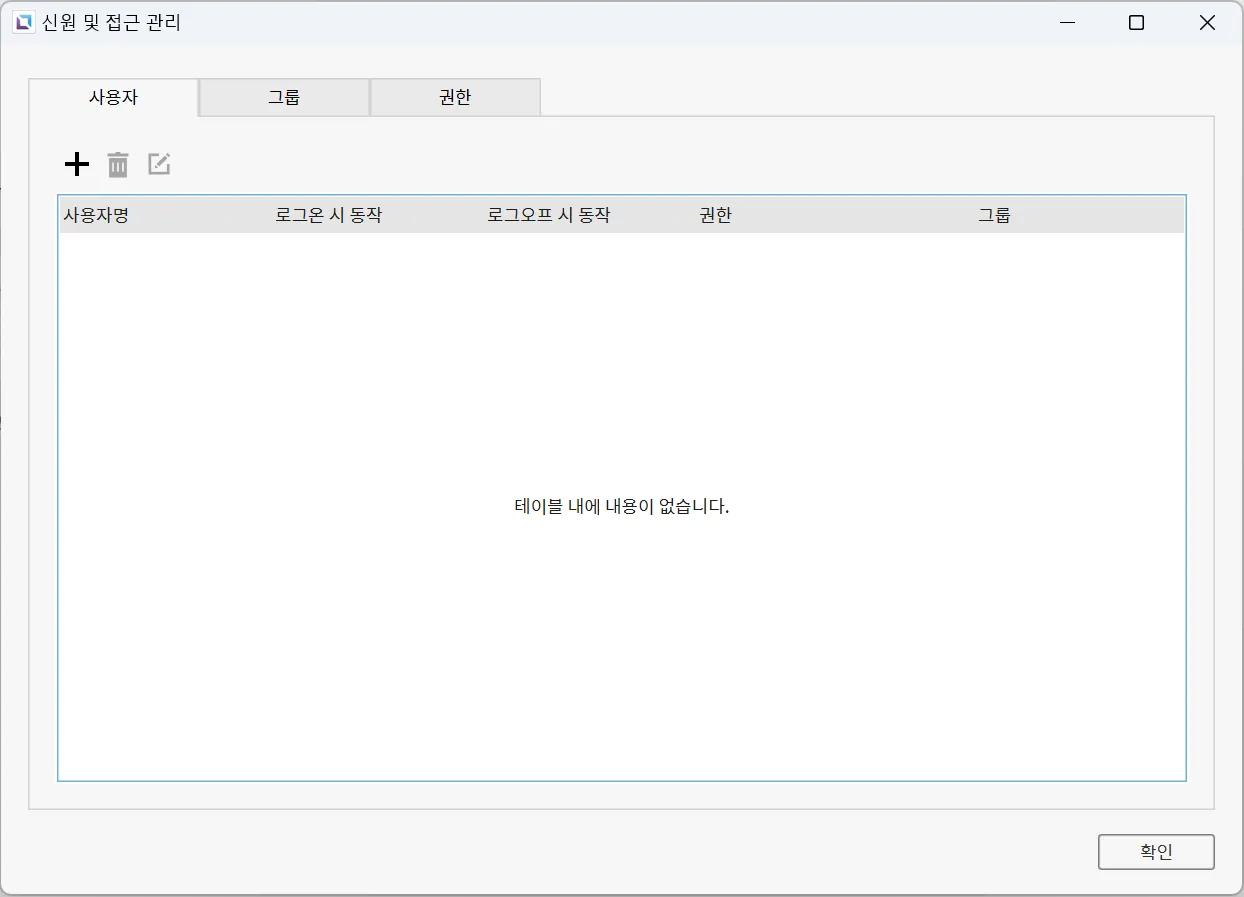The width and height of the screenshot is (1244, 897).
Task: Click the 로그오프 시 동작 column header
Action: point(548,215)
